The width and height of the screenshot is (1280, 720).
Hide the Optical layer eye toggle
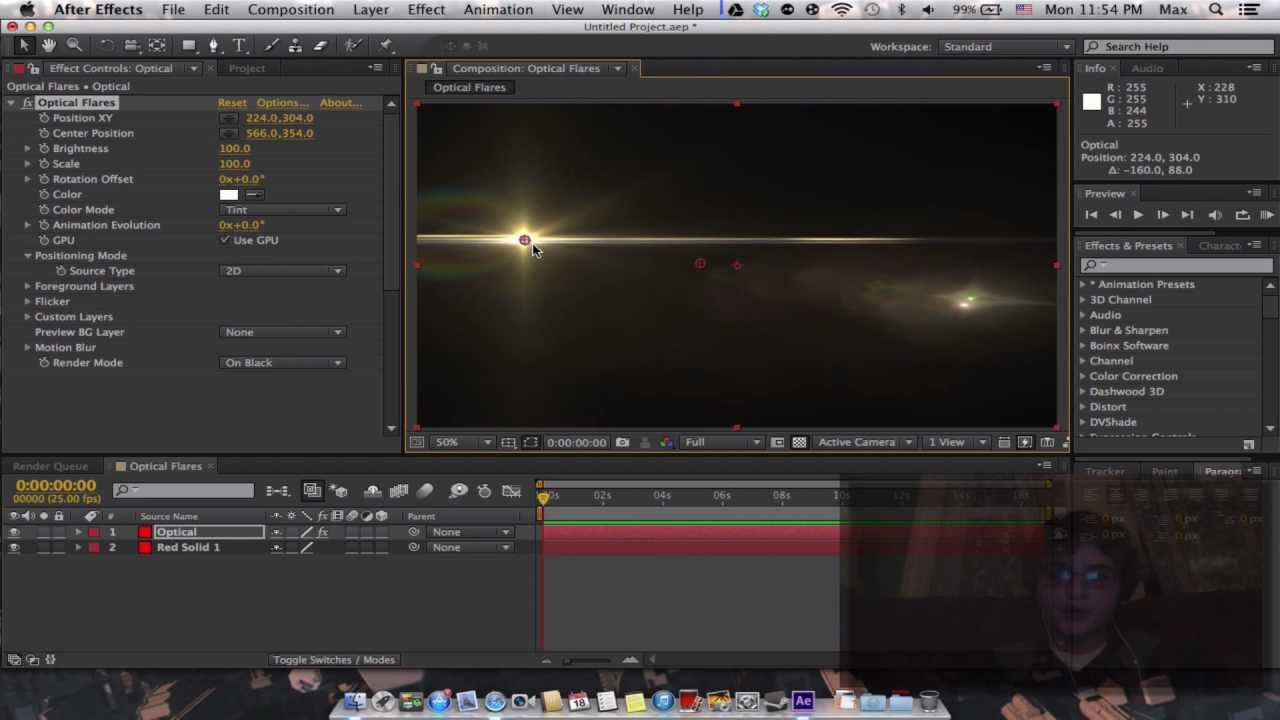(x=14, y=532)
